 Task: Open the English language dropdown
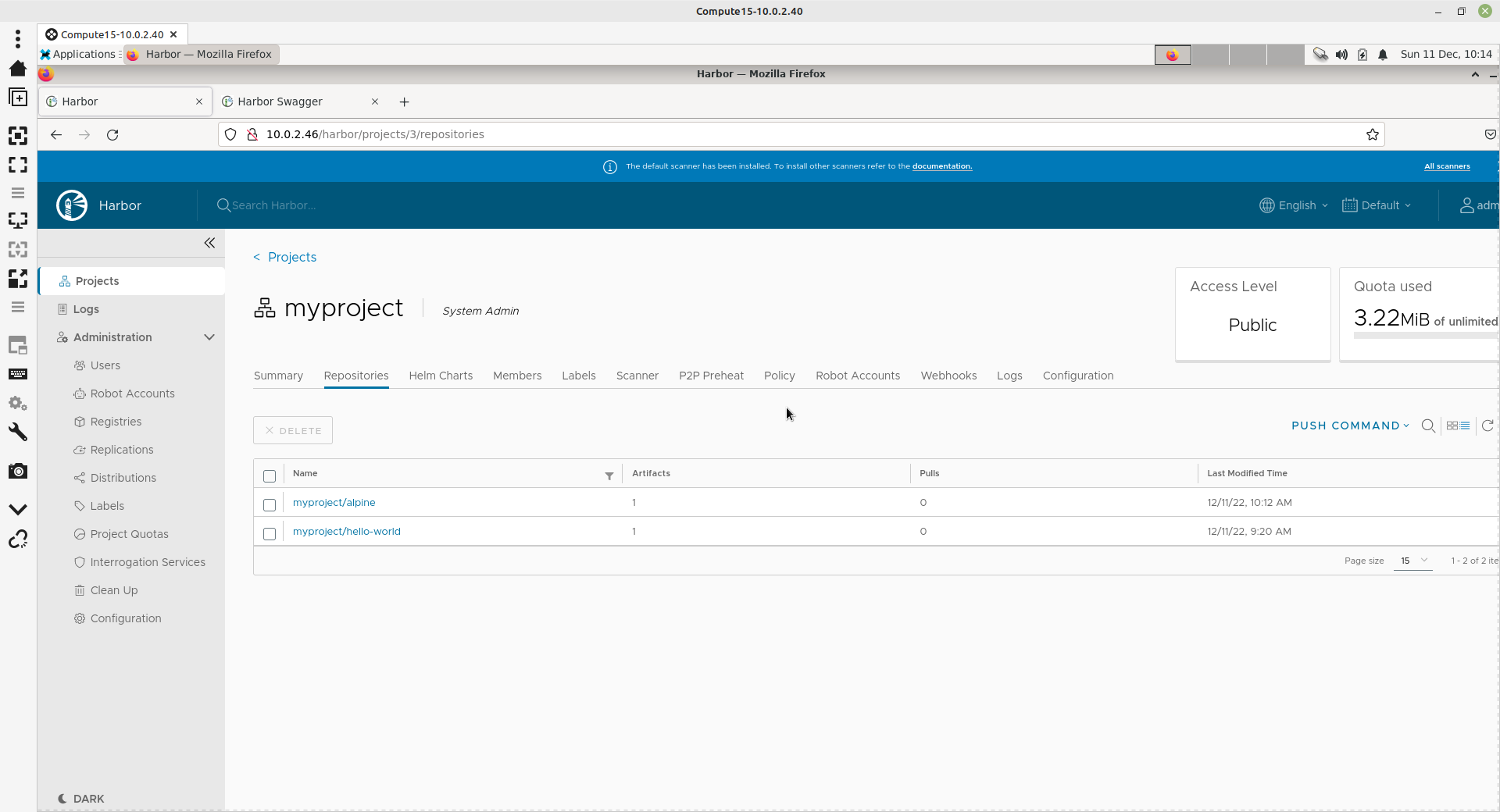pos(1294,205)
